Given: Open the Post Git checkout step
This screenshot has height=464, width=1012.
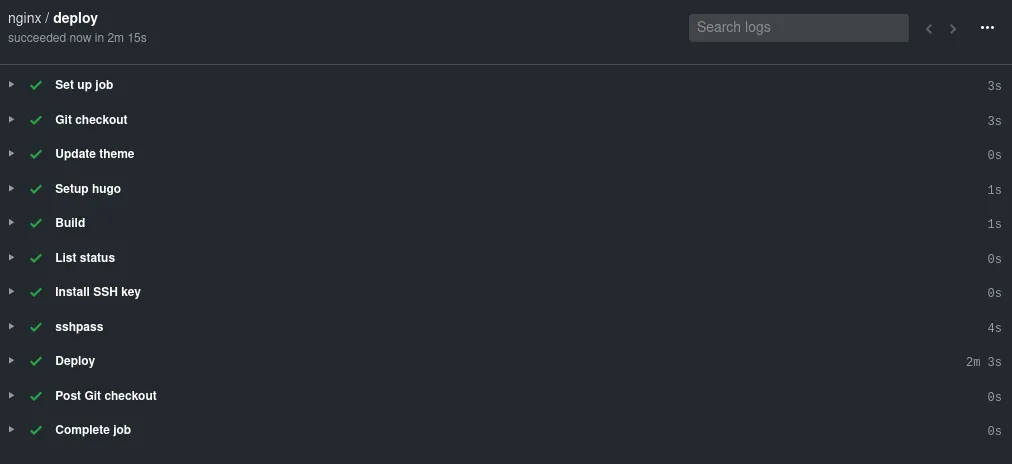Looking at the screenshot, I should click(106, 396).
